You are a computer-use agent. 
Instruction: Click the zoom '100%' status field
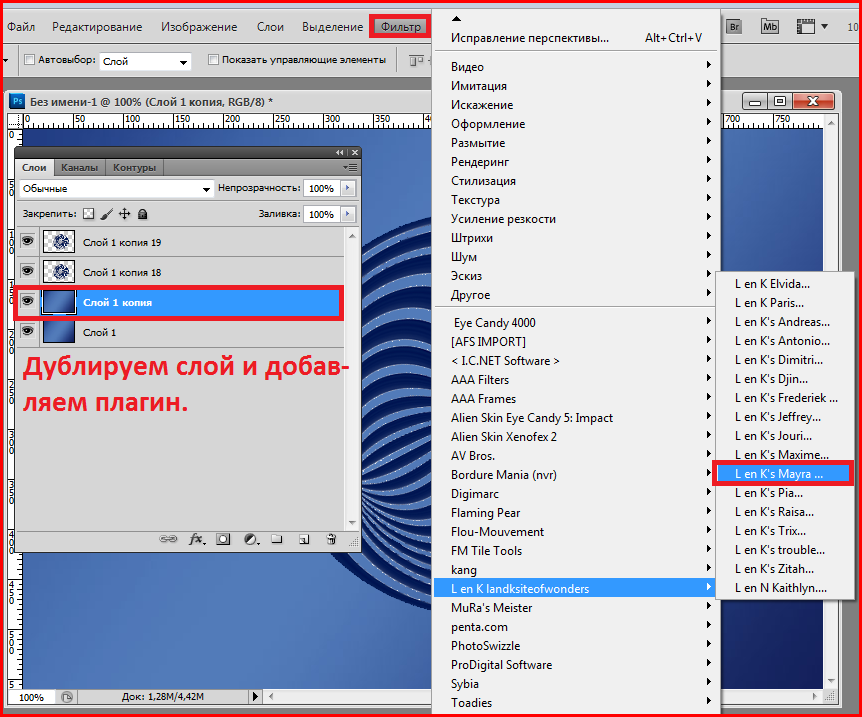tap(32, 697)
